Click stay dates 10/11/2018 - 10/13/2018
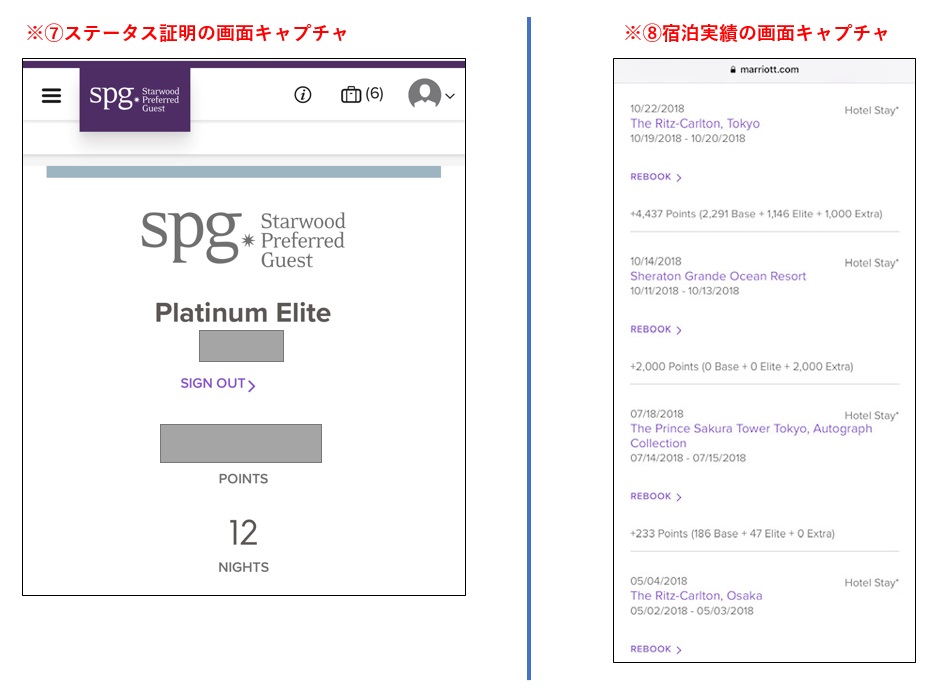 [684, 291]
